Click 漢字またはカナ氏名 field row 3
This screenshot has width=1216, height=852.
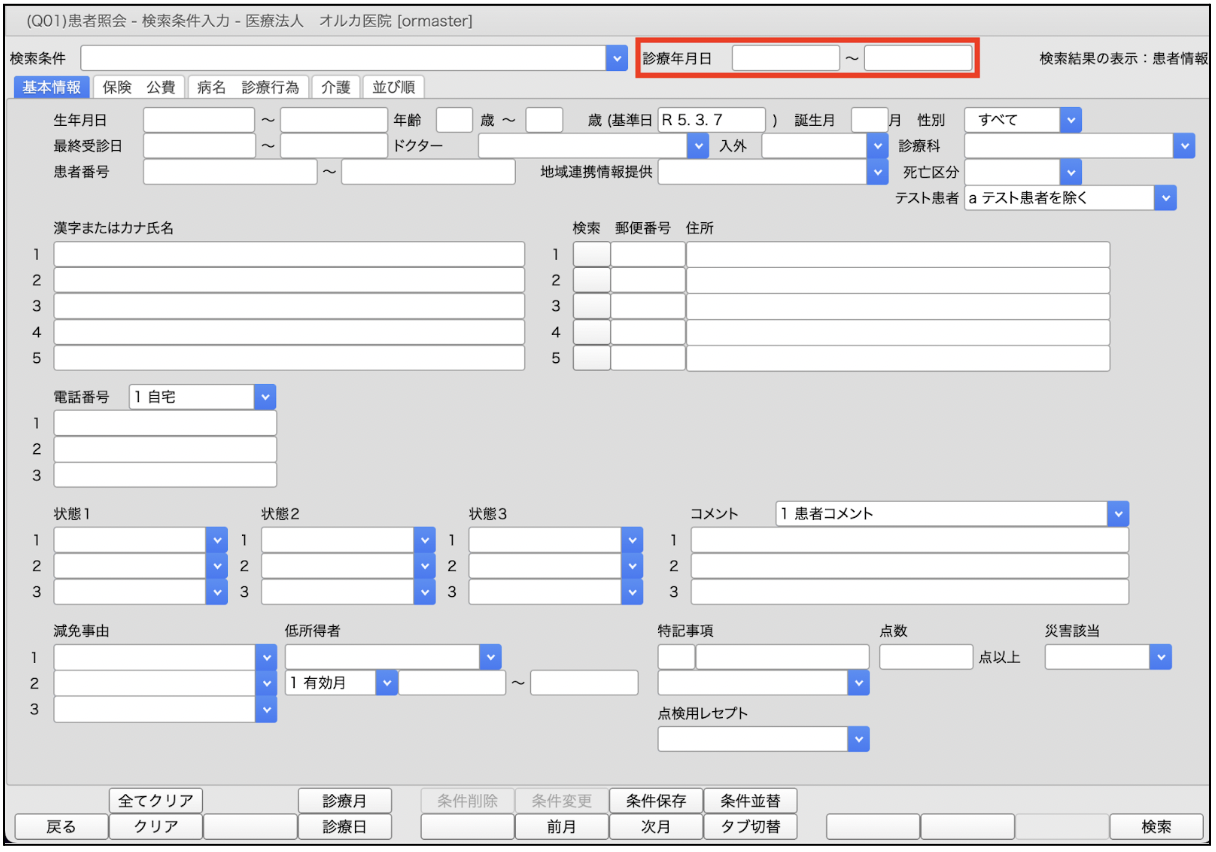pos(289,306)
